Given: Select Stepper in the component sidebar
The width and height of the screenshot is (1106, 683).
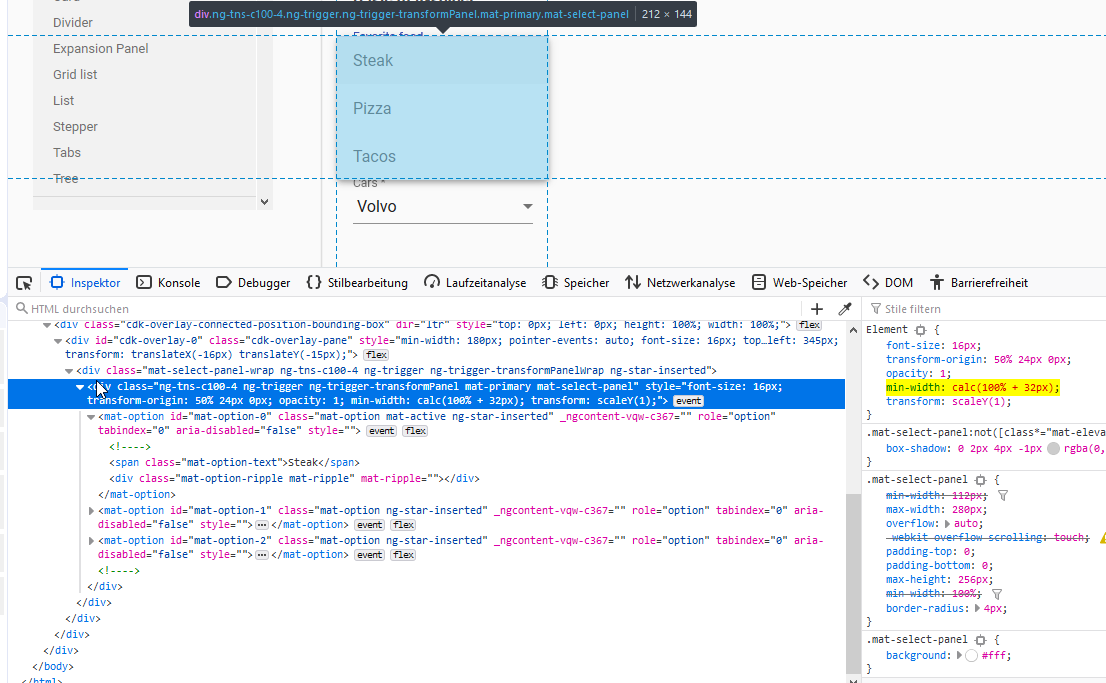Looking at the screenshot, I should (75, 126).
